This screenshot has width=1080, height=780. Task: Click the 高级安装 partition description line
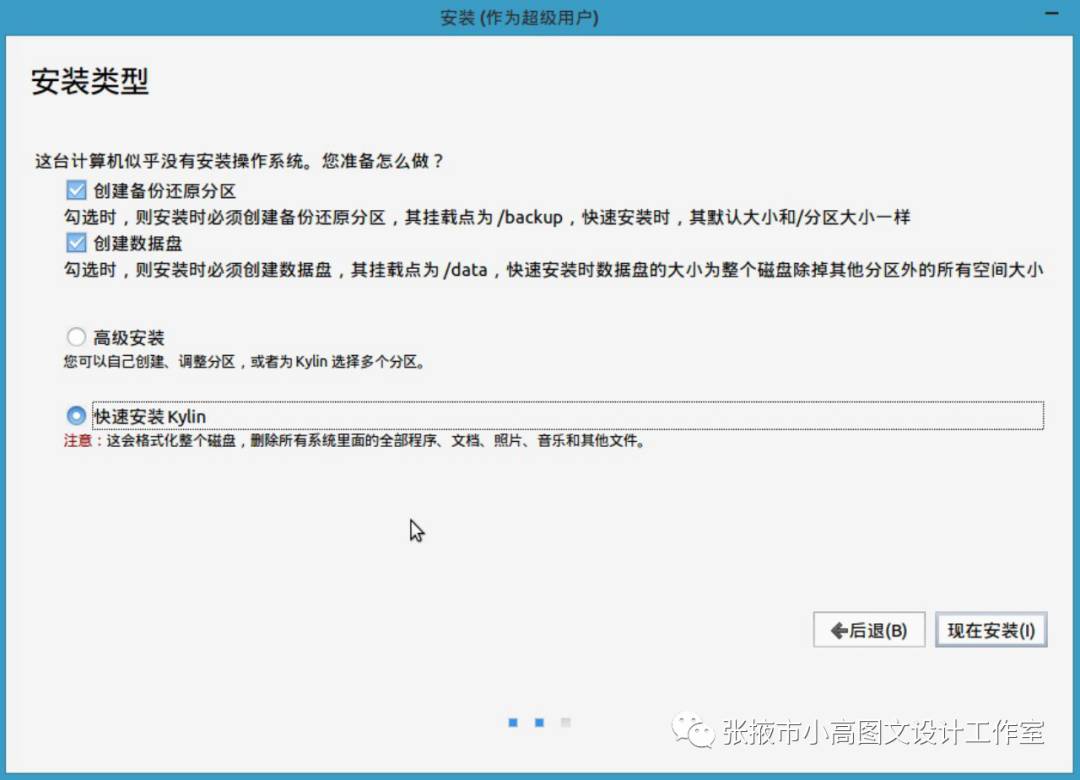click(x=245, y=362)
